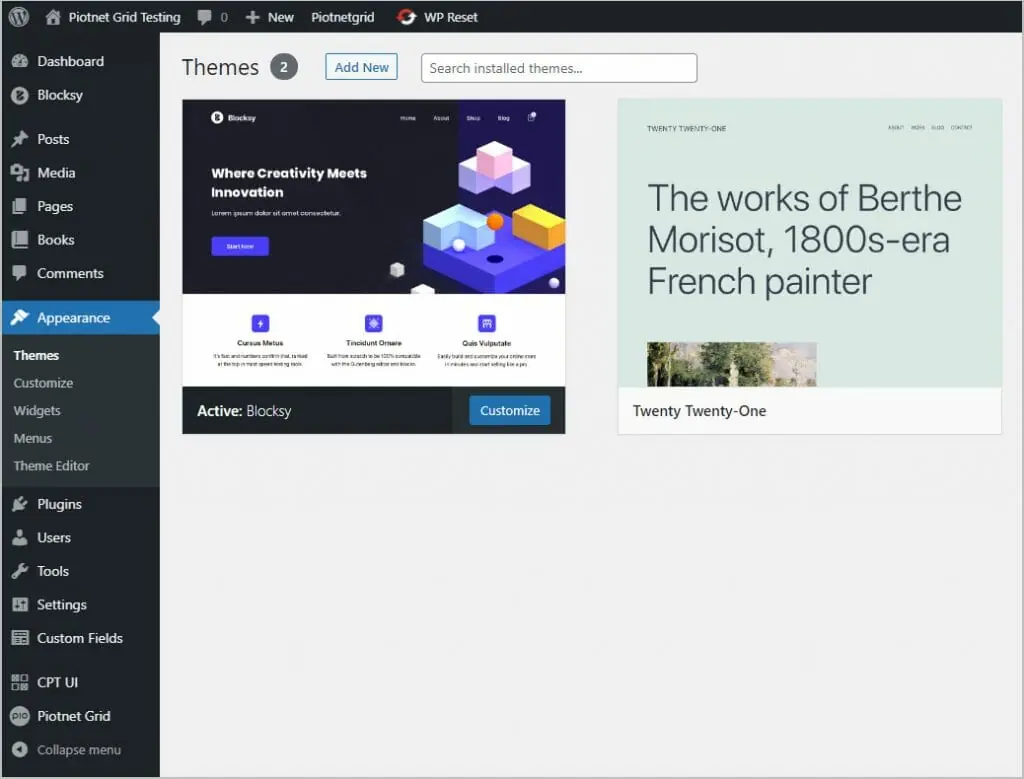Open the Piotnetgrid admin bar menu
The width and height of the screenshot is (1024, 779).
pos(343,16)
